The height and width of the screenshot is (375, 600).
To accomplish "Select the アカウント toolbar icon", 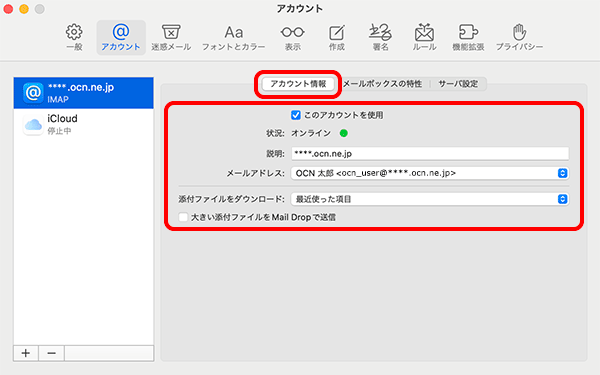I will click(121, 38).
